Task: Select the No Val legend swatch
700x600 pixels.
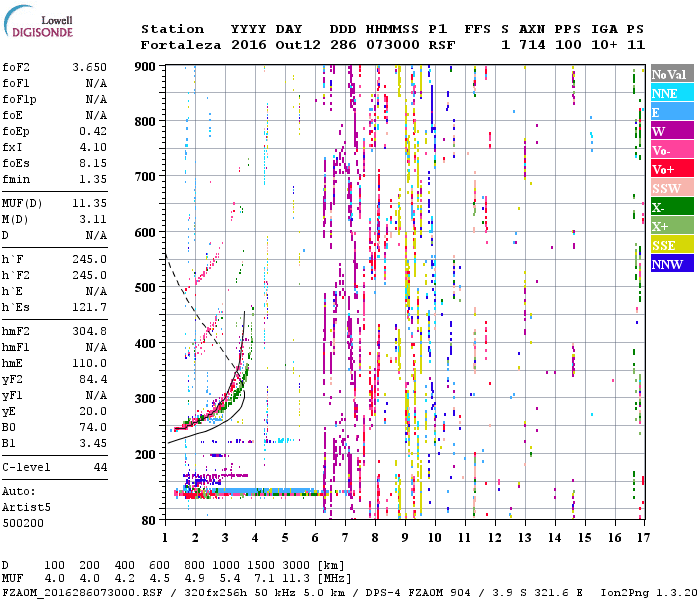Action: [672, 74]
